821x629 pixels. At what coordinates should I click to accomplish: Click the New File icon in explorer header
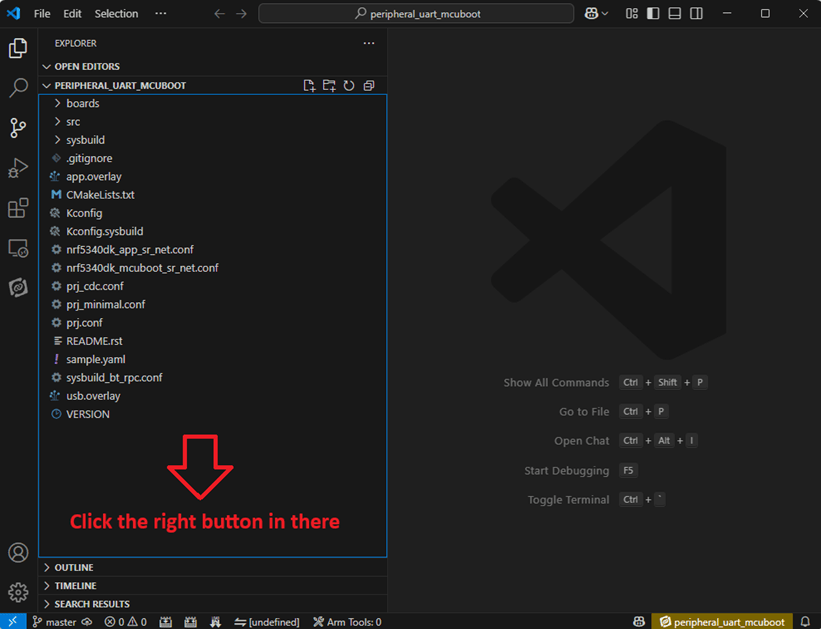click(x=310, y=86)
